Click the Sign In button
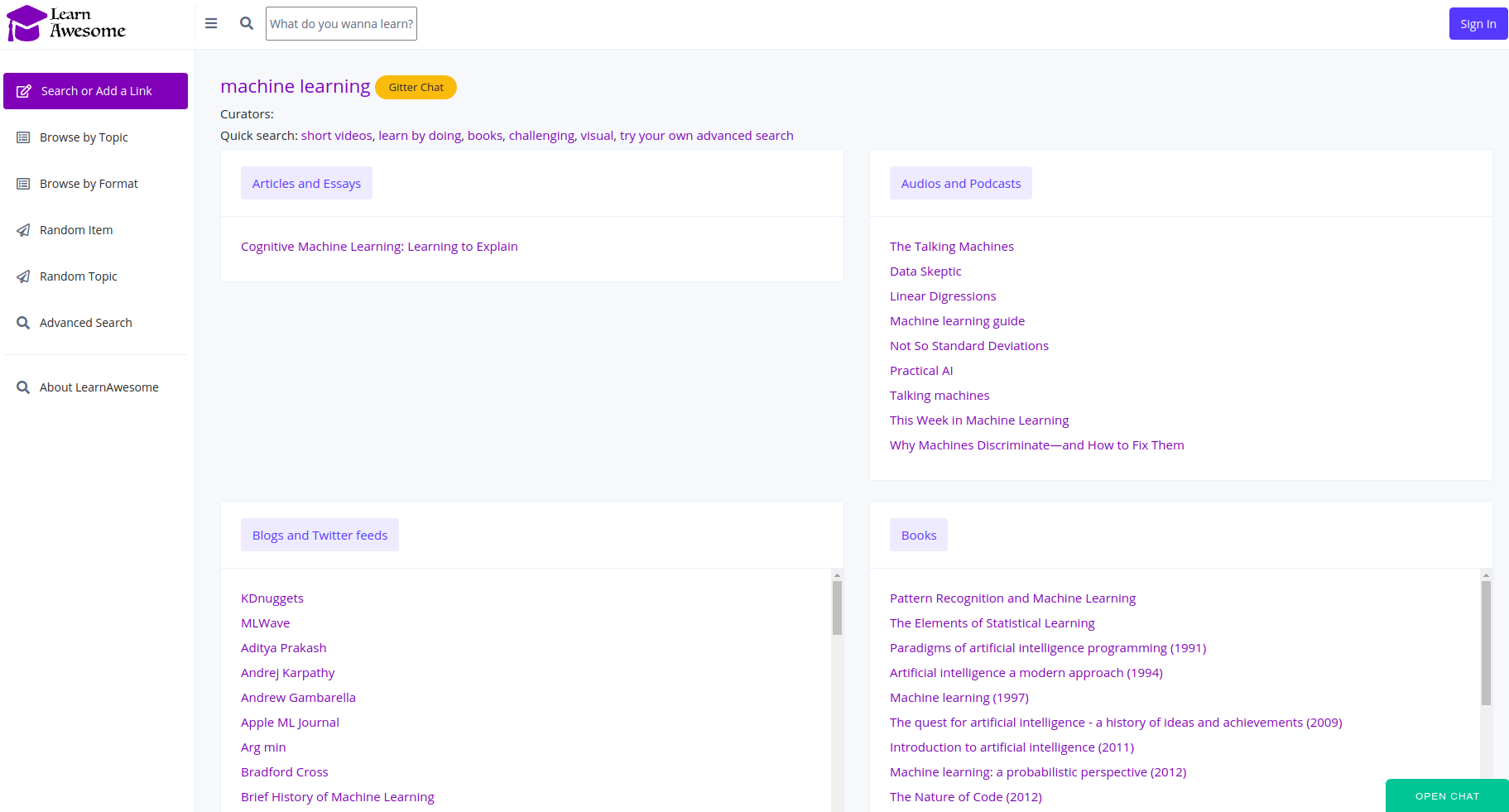The width and height of the screenshot is (1509, 812). pyautogui.click(x=1478, y=23)
